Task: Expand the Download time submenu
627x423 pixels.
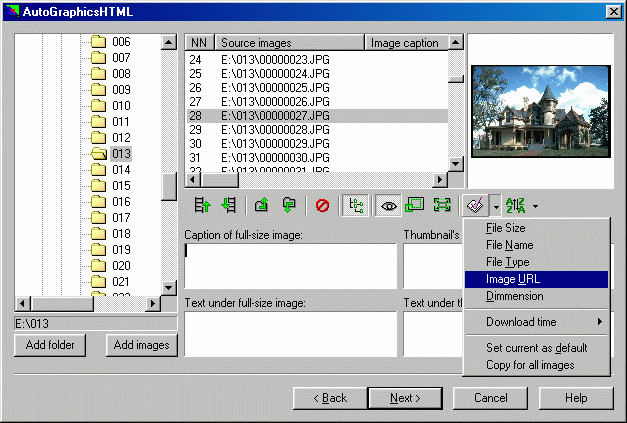Action: point(536,322)
